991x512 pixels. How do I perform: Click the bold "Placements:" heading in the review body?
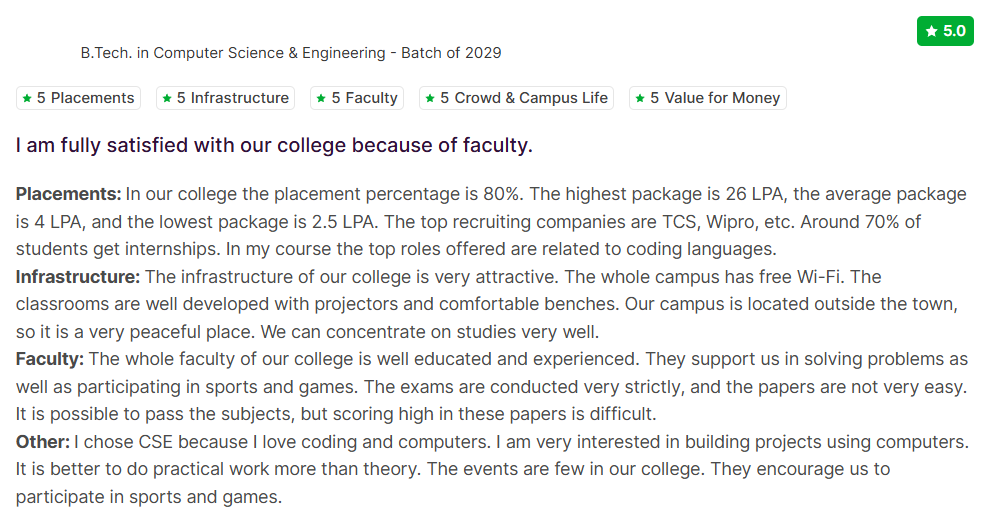[x=68, y=193]
